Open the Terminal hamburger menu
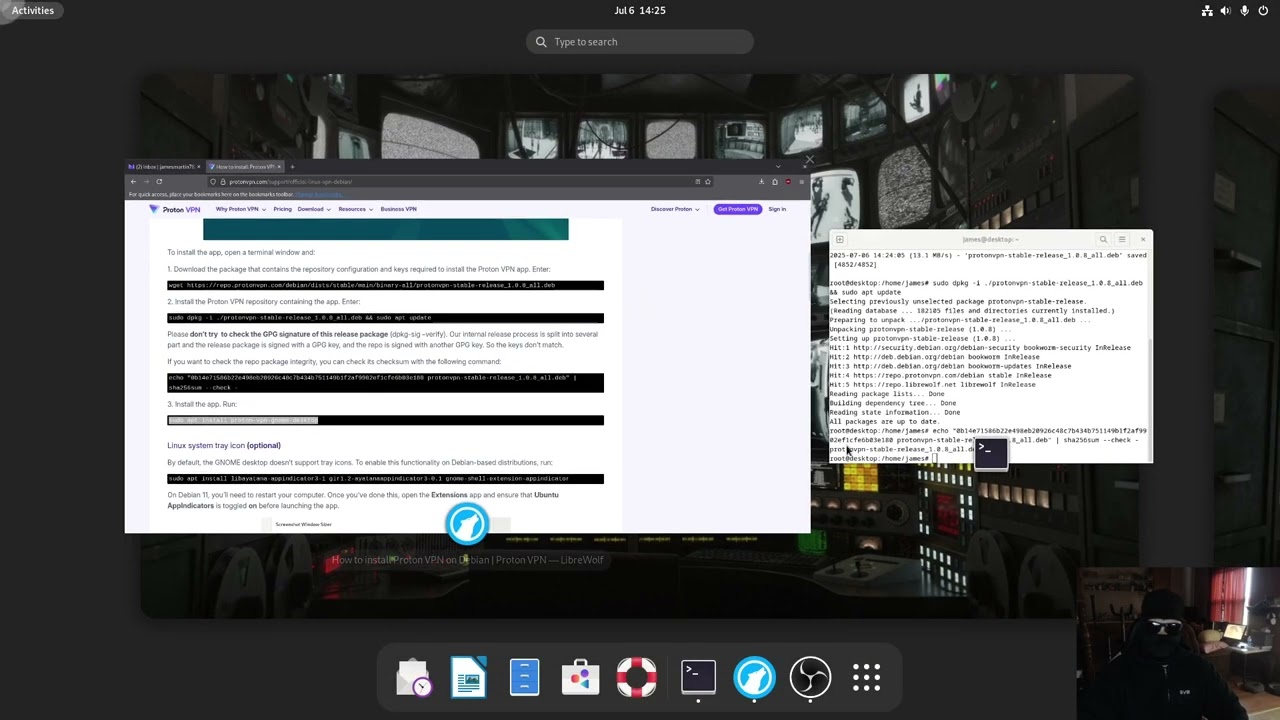The height and width of the screenshot is (720, 1280). coord(1122,240)
